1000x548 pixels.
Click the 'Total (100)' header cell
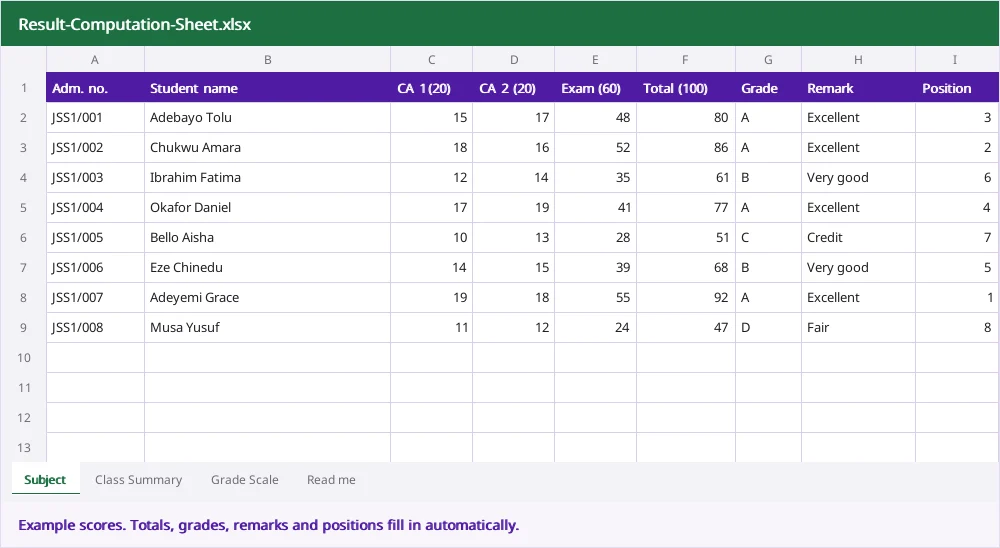(686, 87)
